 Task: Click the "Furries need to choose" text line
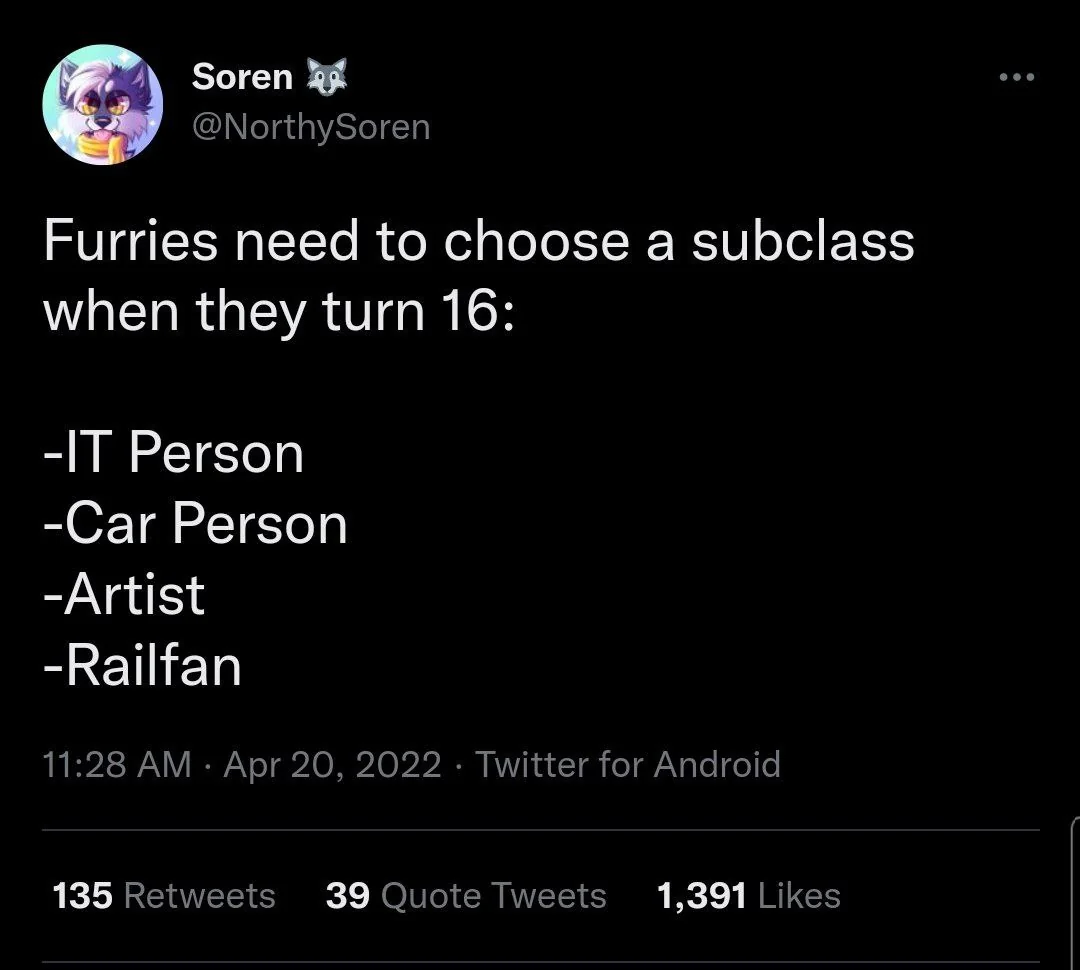[x=478, y=243]
